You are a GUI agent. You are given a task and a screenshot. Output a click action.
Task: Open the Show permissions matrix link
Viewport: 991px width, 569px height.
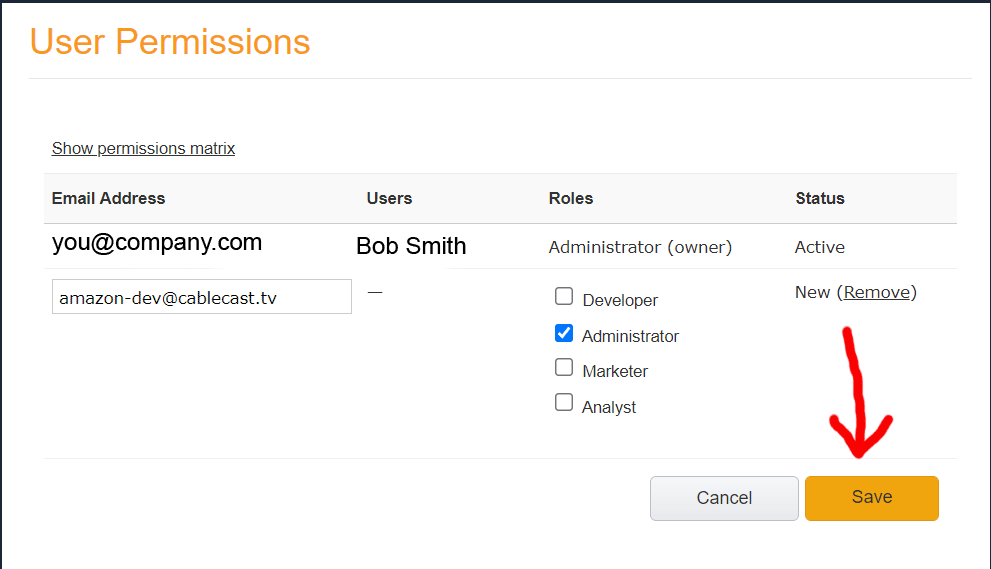(x=143, y=148)
